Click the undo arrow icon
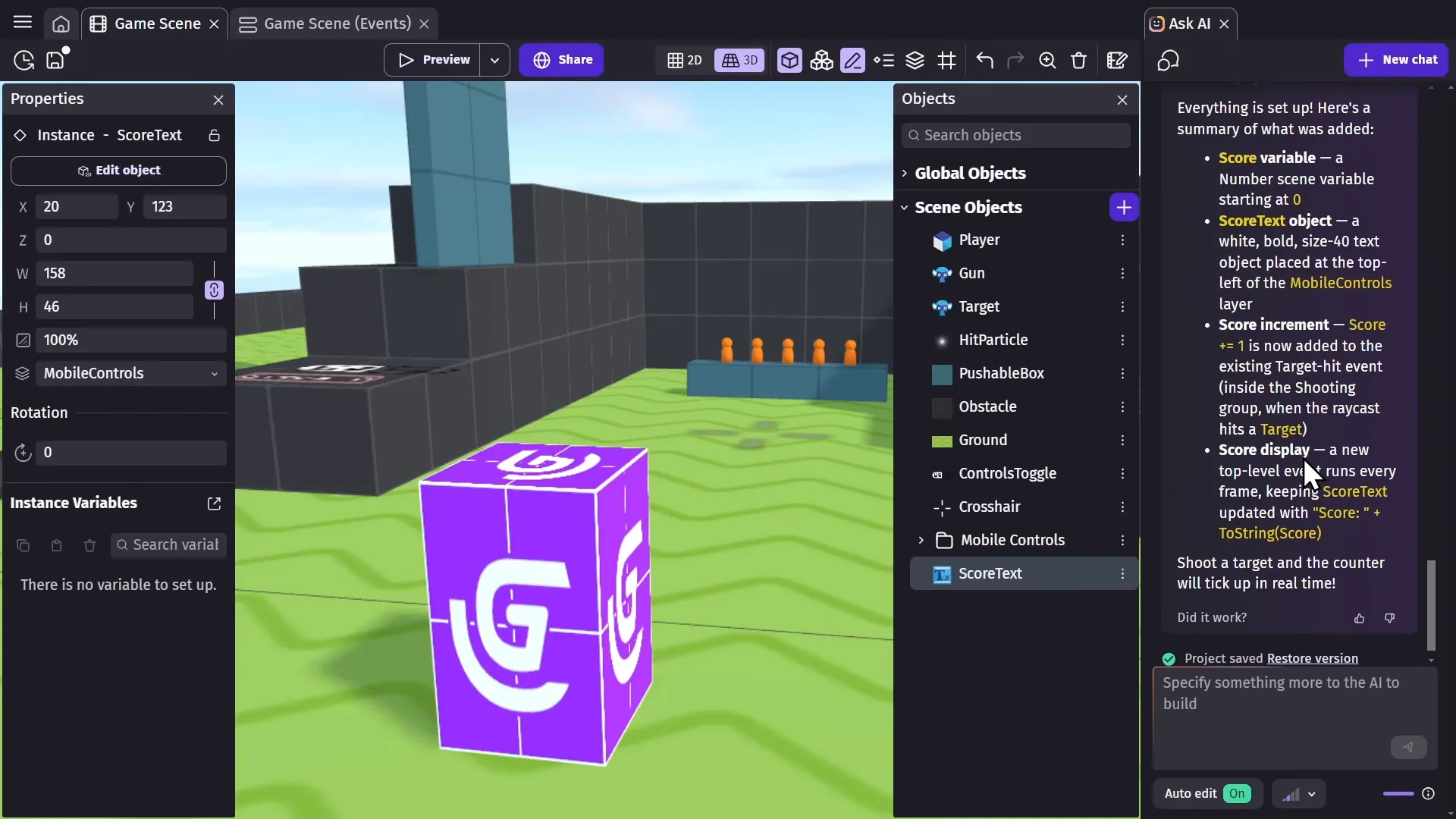This screenshot has height=819, width=1456. tap(984, 60)
